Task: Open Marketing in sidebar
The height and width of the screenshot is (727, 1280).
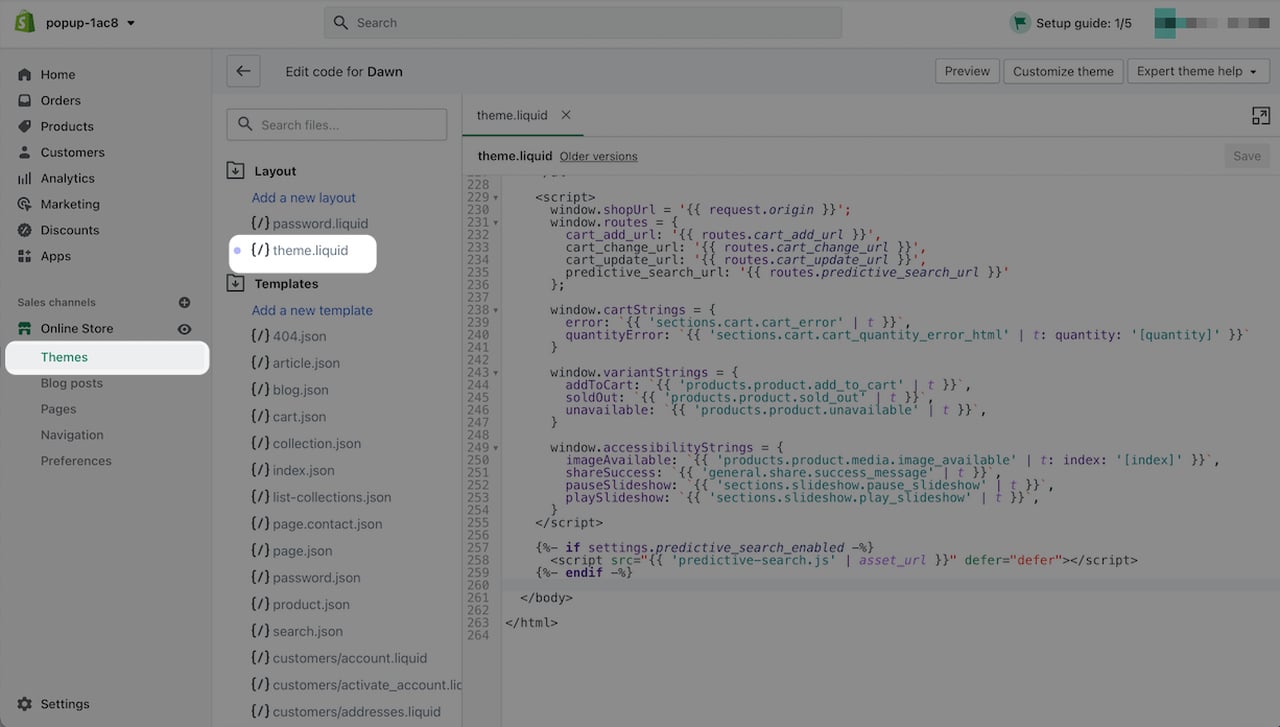Action: 70,204
